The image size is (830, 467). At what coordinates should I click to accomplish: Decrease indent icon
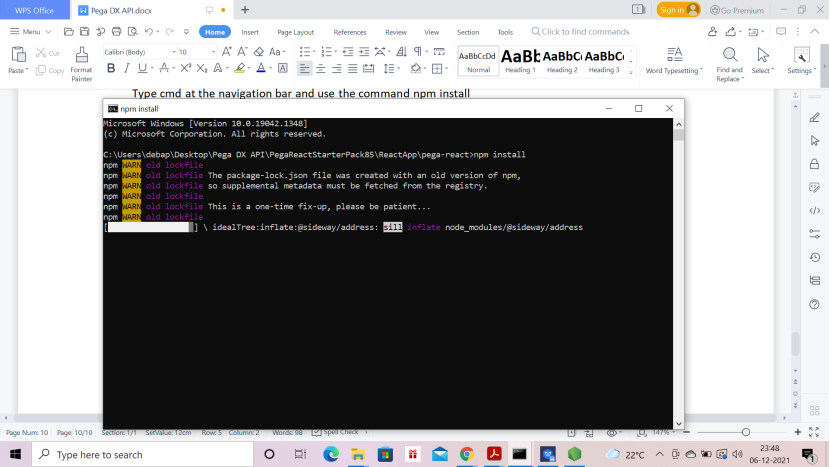click(x=348, y=51)
